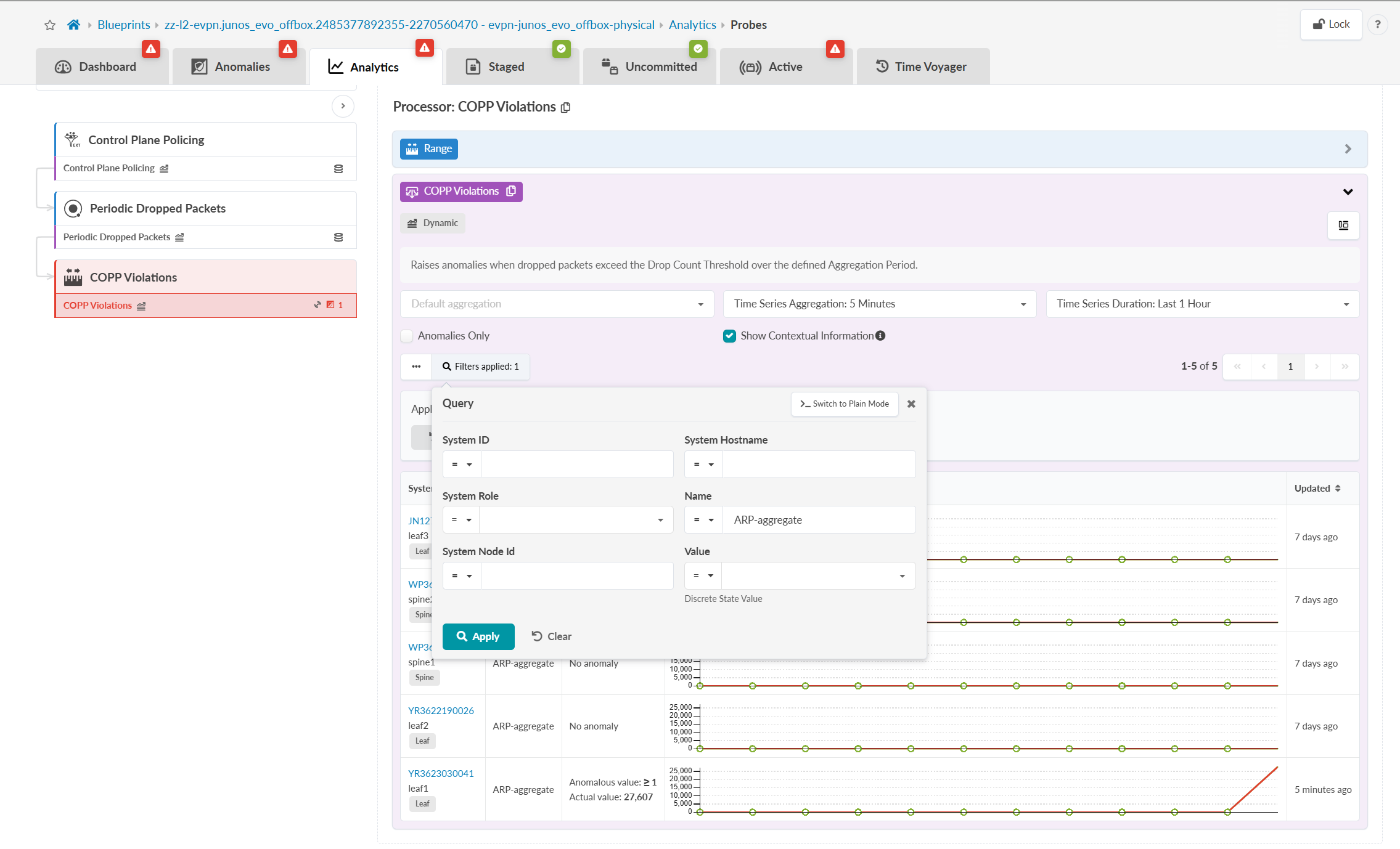
Task: Go to the first page of results
Action: (1237, 367)
